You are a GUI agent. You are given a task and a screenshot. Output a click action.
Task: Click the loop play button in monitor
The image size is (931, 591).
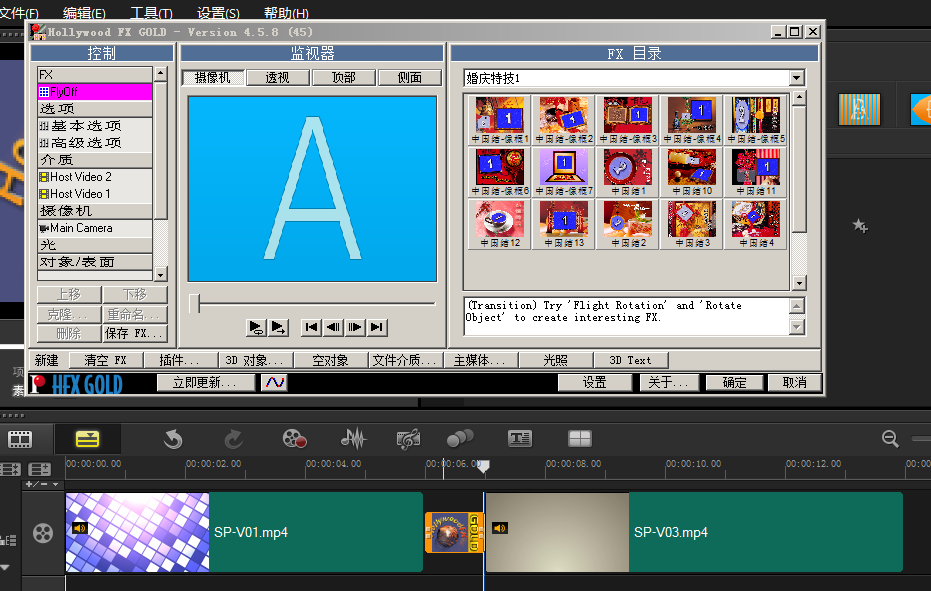click(256, 327)
